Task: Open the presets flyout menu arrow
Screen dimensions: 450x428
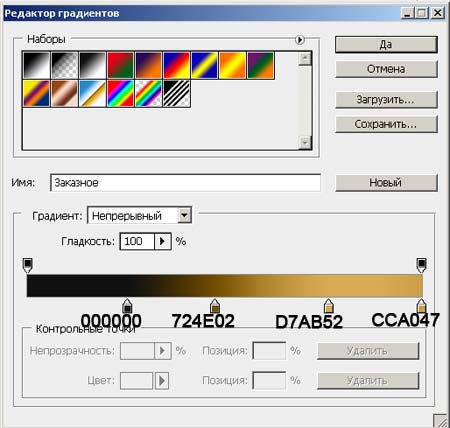Action: [x=300, y=40]
